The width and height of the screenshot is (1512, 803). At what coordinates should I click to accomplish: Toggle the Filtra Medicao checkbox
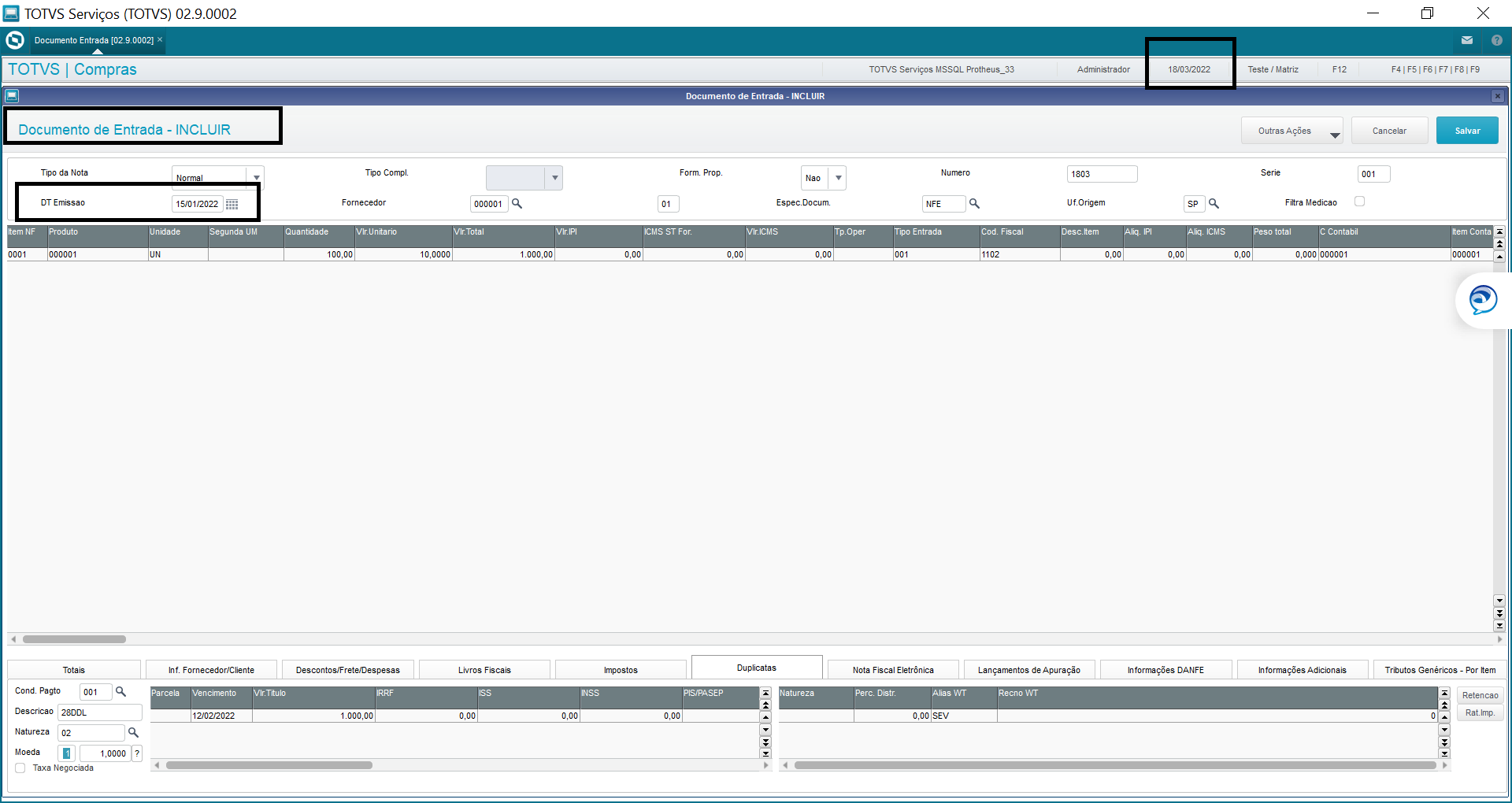(1359, 202)
